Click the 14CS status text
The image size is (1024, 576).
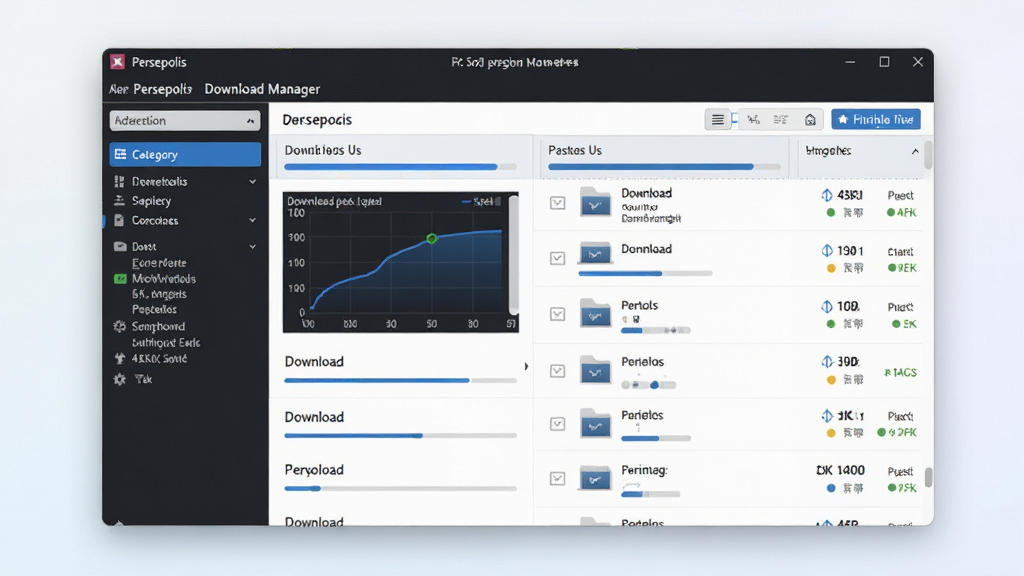(x=901, y=372)
